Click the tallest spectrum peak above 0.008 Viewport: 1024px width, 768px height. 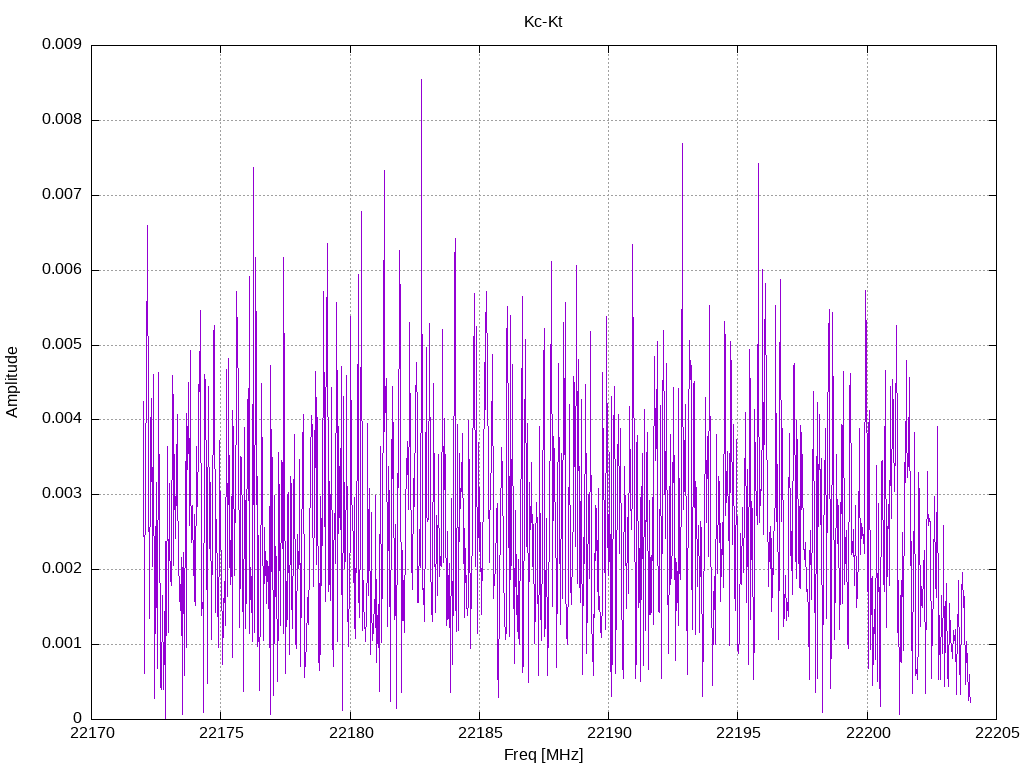pos(421,81)
